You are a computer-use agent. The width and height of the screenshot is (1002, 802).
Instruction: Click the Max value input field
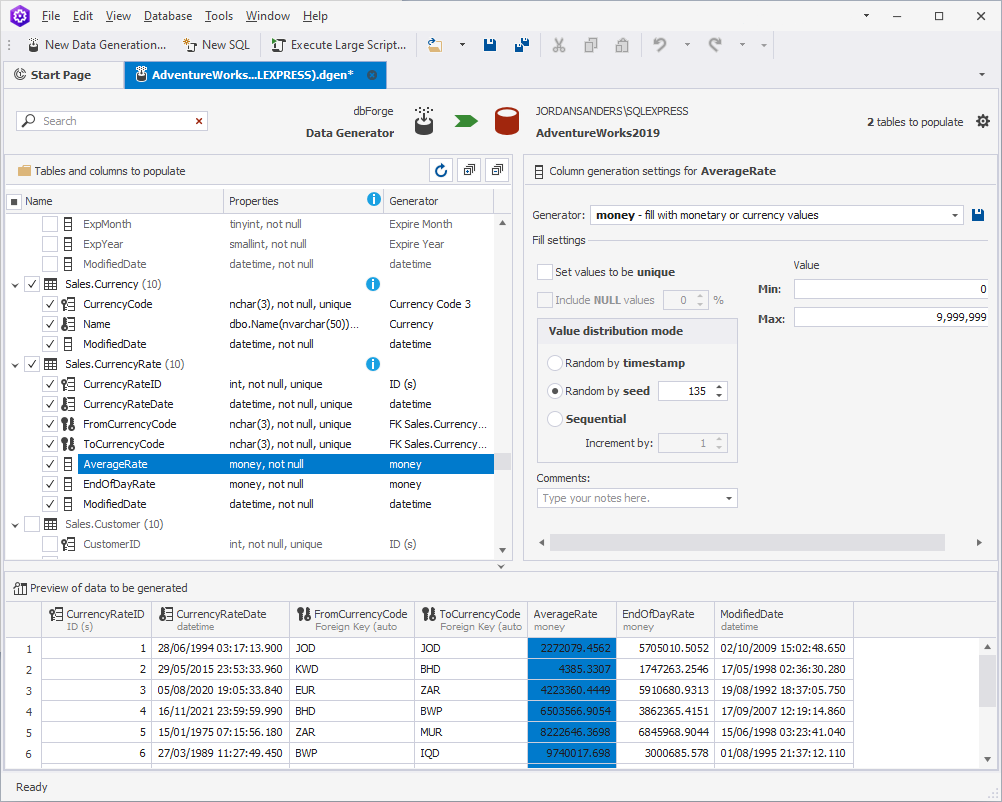(x=891, y=317)
